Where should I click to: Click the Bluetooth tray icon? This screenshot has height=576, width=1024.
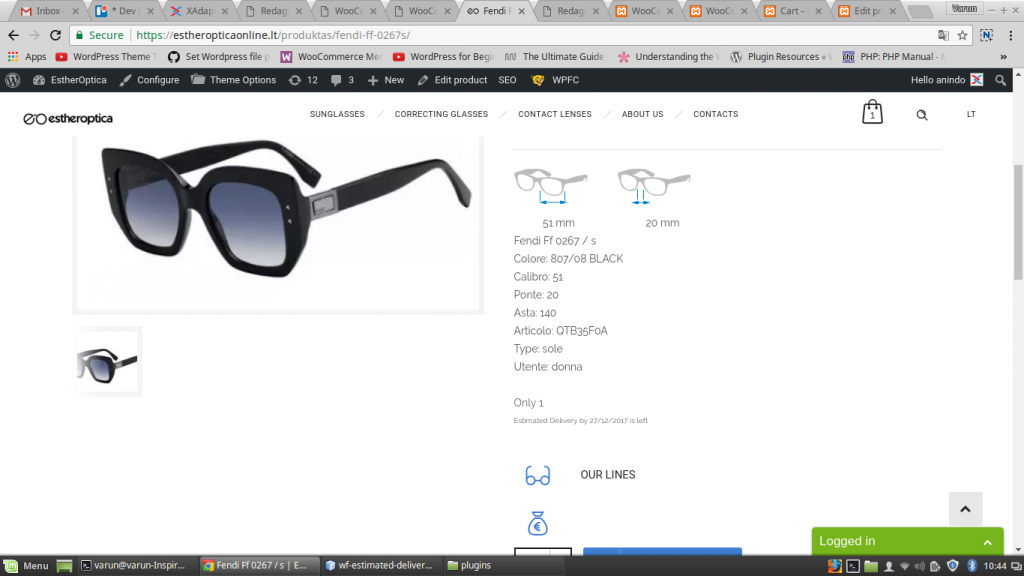coord(971,566)
